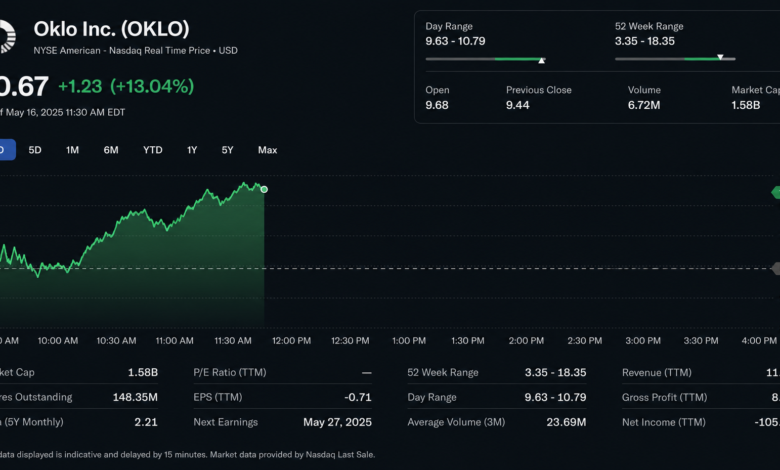Click the green current price tag on chart edge
780x470 pixels.
pos(776,192)
